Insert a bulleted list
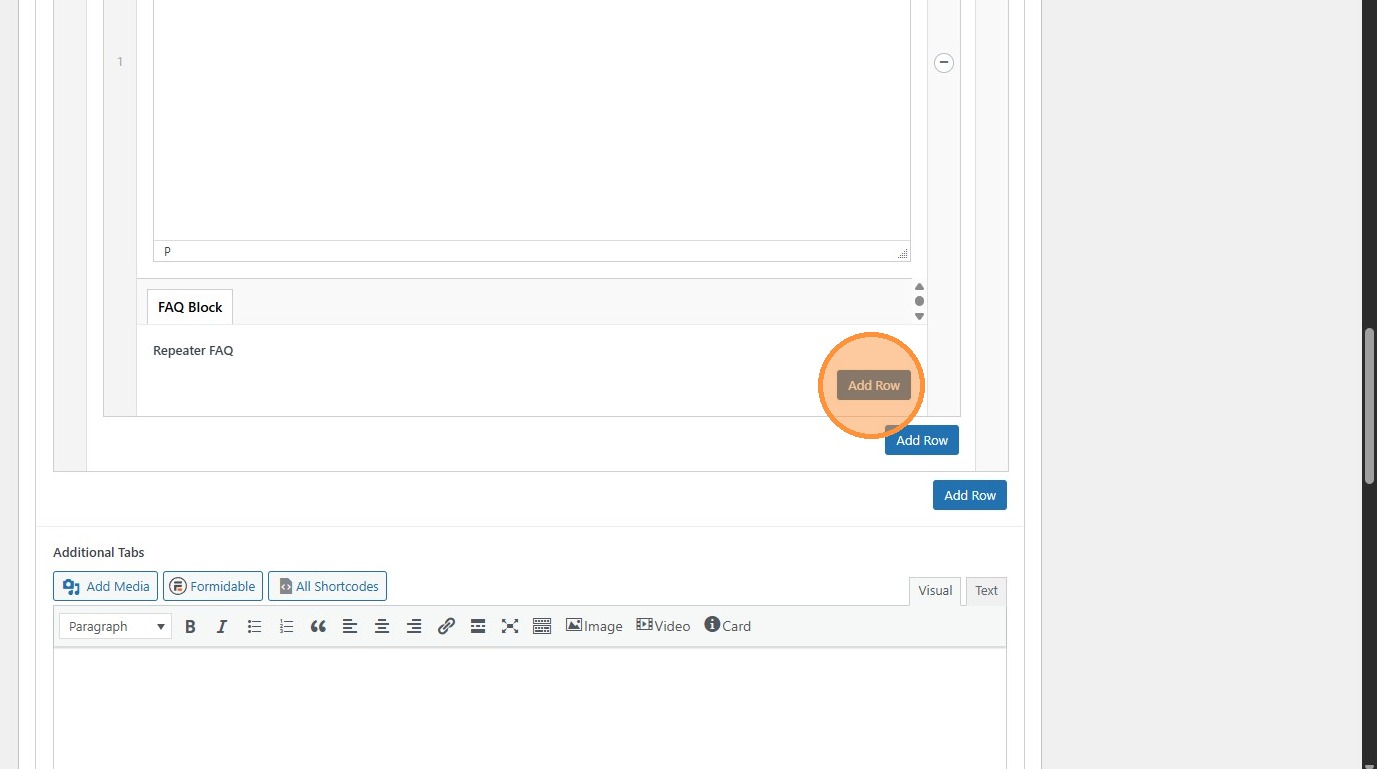The height and width of the screenshot is (769, 1377). [254, 626]
